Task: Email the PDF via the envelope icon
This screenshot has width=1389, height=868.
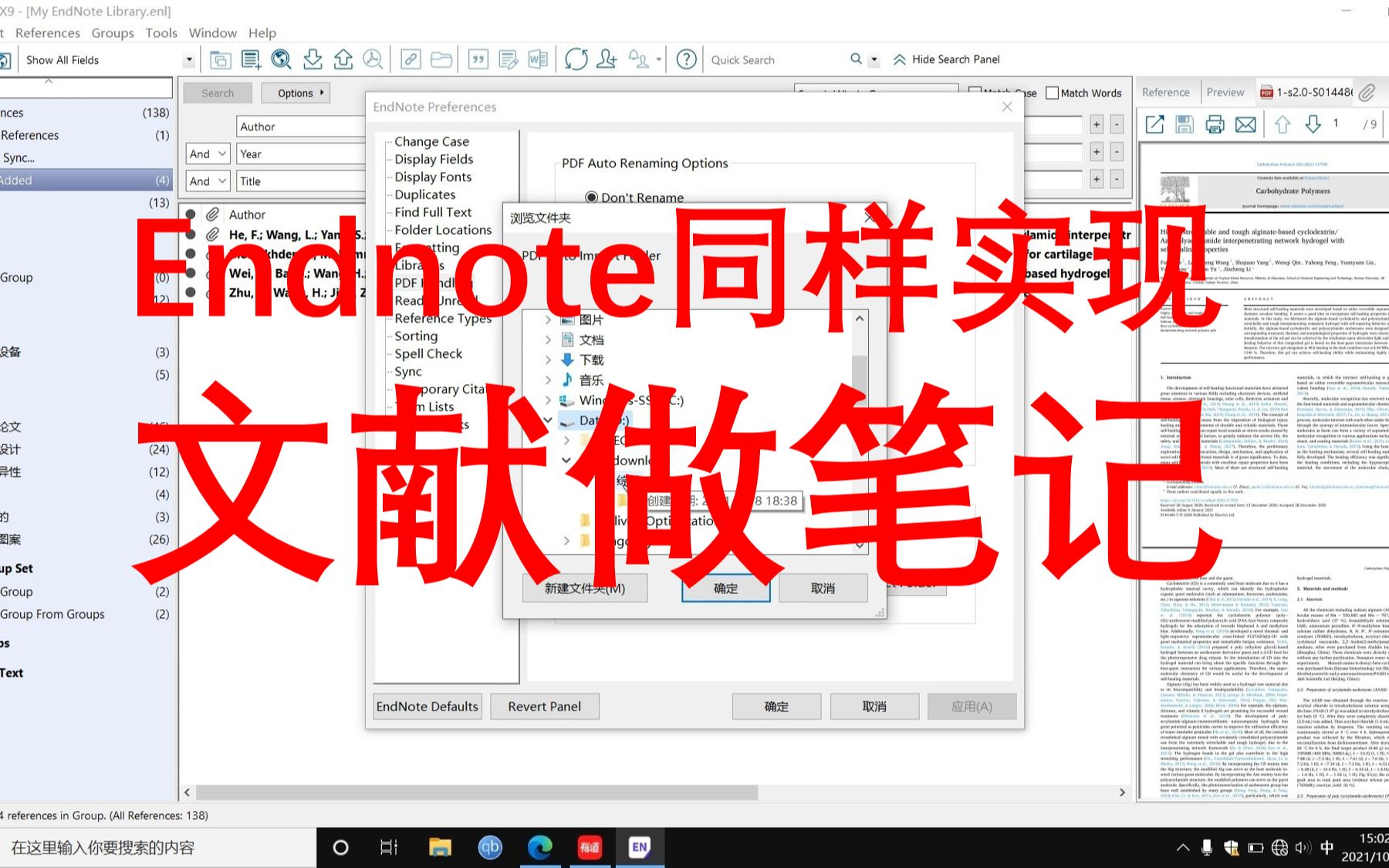Action: (1245, 125)
